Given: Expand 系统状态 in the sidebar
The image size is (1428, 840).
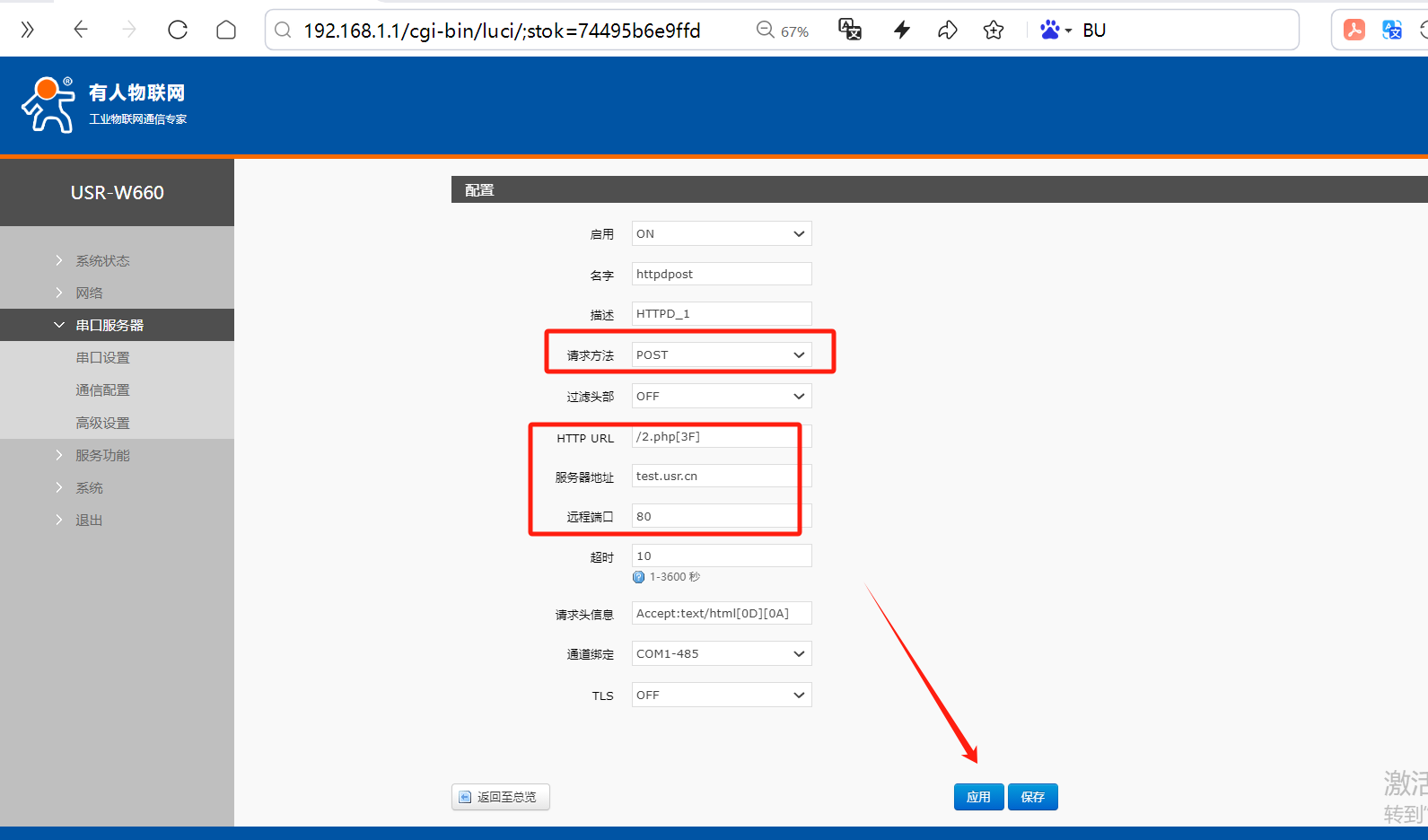Looking at the screenshot, I should 102,260.
